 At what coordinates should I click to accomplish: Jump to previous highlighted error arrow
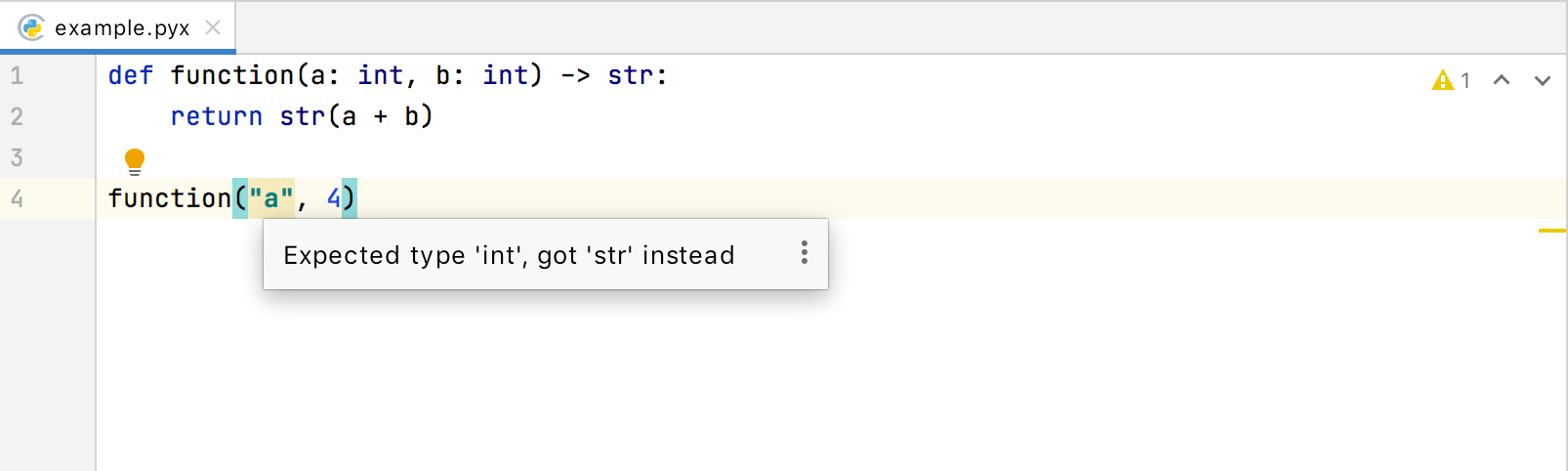[1502, 80]
